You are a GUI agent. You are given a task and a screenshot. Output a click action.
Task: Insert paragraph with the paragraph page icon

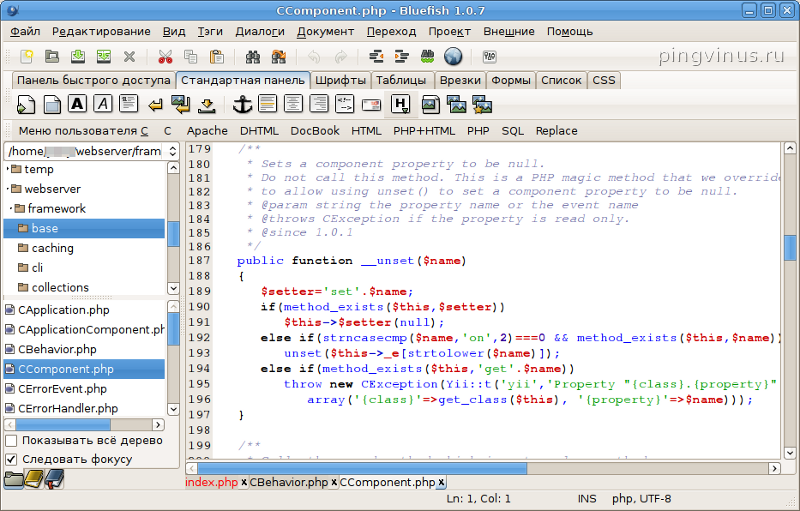click(x=129, y=104)
